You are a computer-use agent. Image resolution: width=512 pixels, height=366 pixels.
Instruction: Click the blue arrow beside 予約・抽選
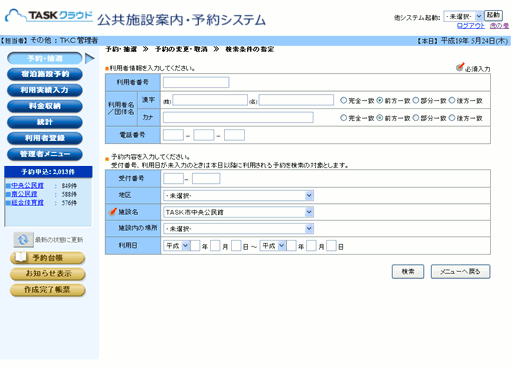click(x=89, y=58)
